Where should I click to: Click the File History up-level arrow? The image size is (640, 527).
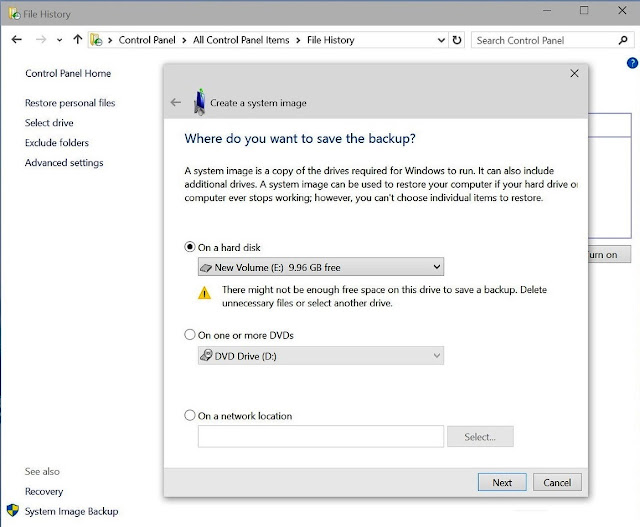point(77,40)
